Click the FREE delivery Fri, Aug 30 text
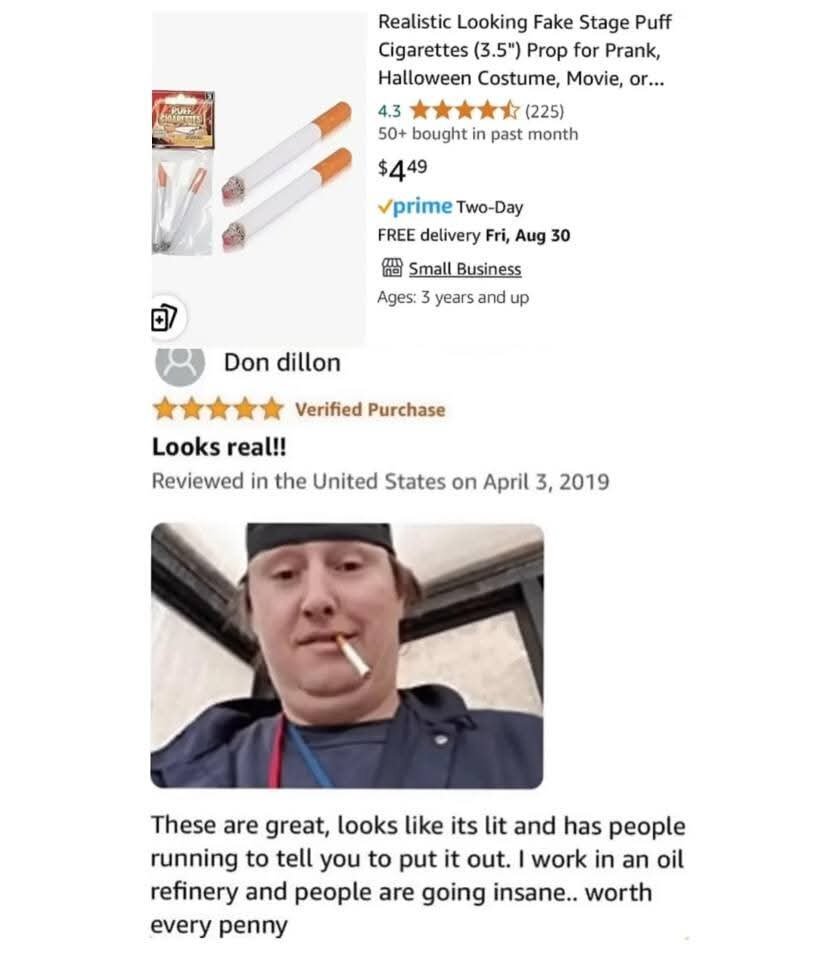This screenshot has width=822, height=965. [474, 236]
